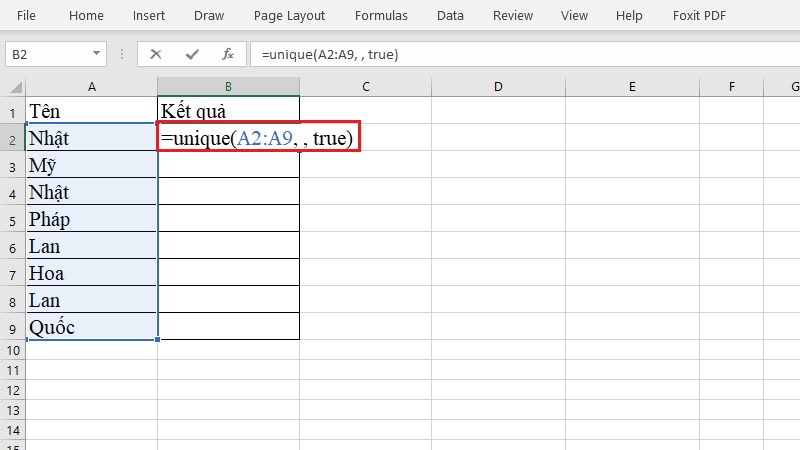Click cell A7 containing Hoa
The image size is (800, 450).
(x=91, y=273)
